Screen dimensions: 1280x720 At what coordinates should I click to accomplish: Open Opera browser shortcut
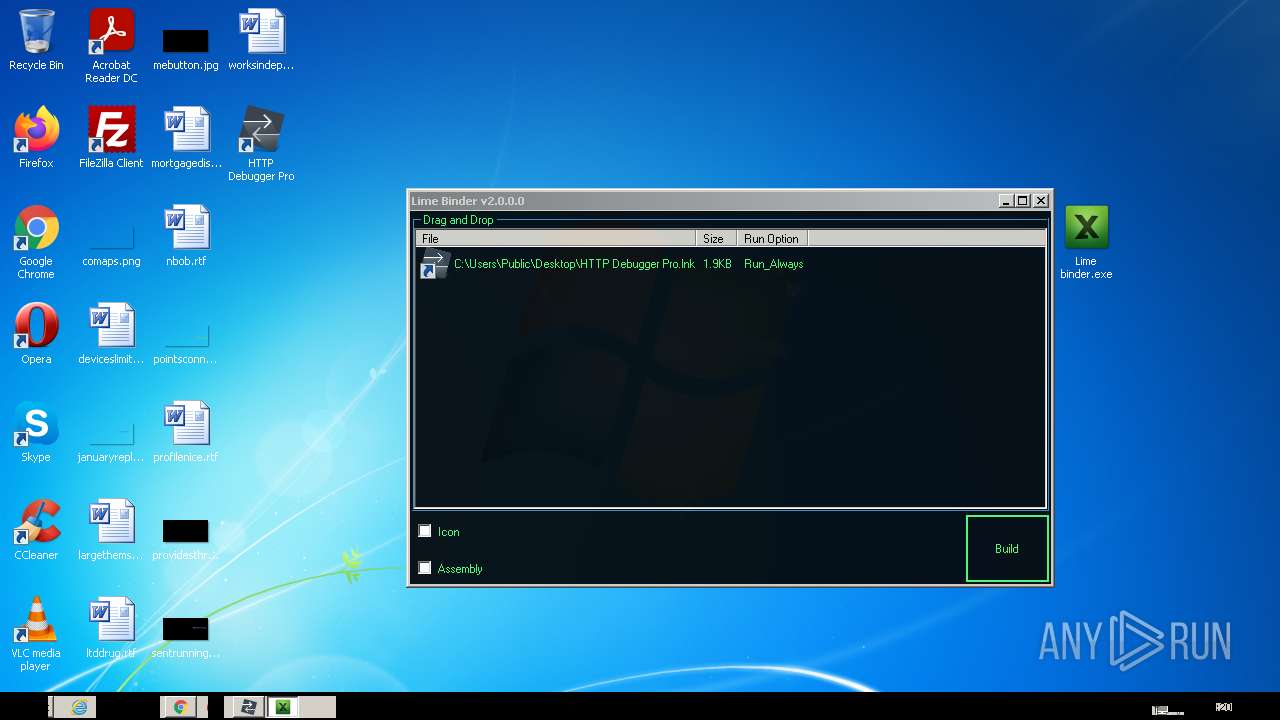[36, 334]
